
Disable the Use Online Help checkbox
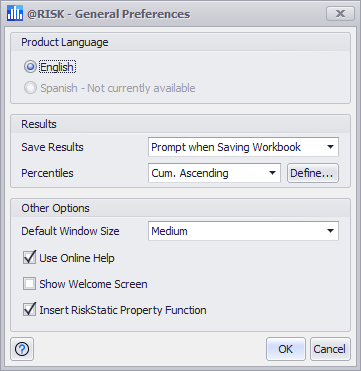[x=29, y=258]
